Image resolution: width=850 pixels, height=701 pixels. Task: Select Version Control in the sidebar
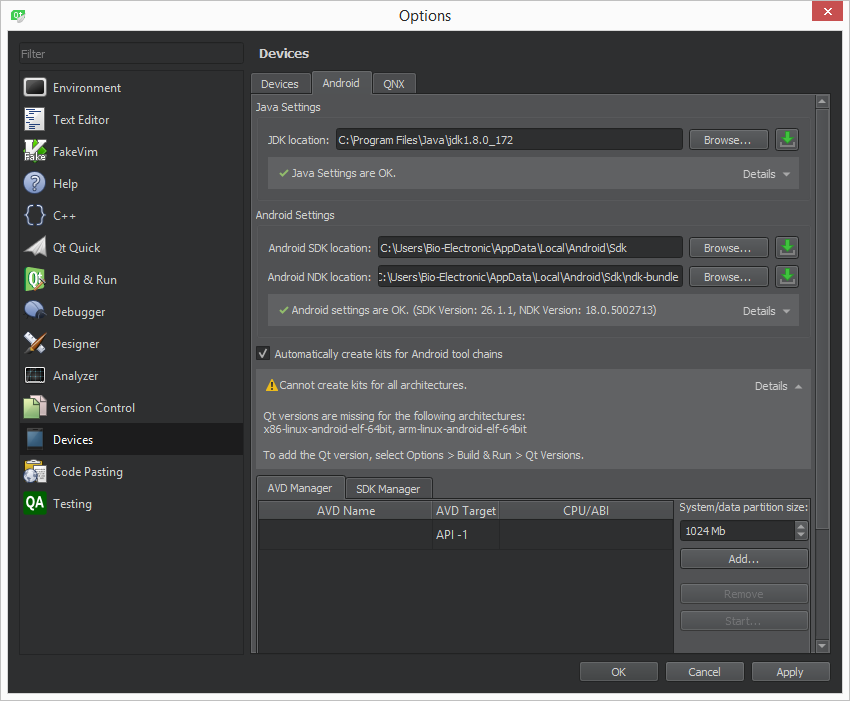tap(93, 408)
